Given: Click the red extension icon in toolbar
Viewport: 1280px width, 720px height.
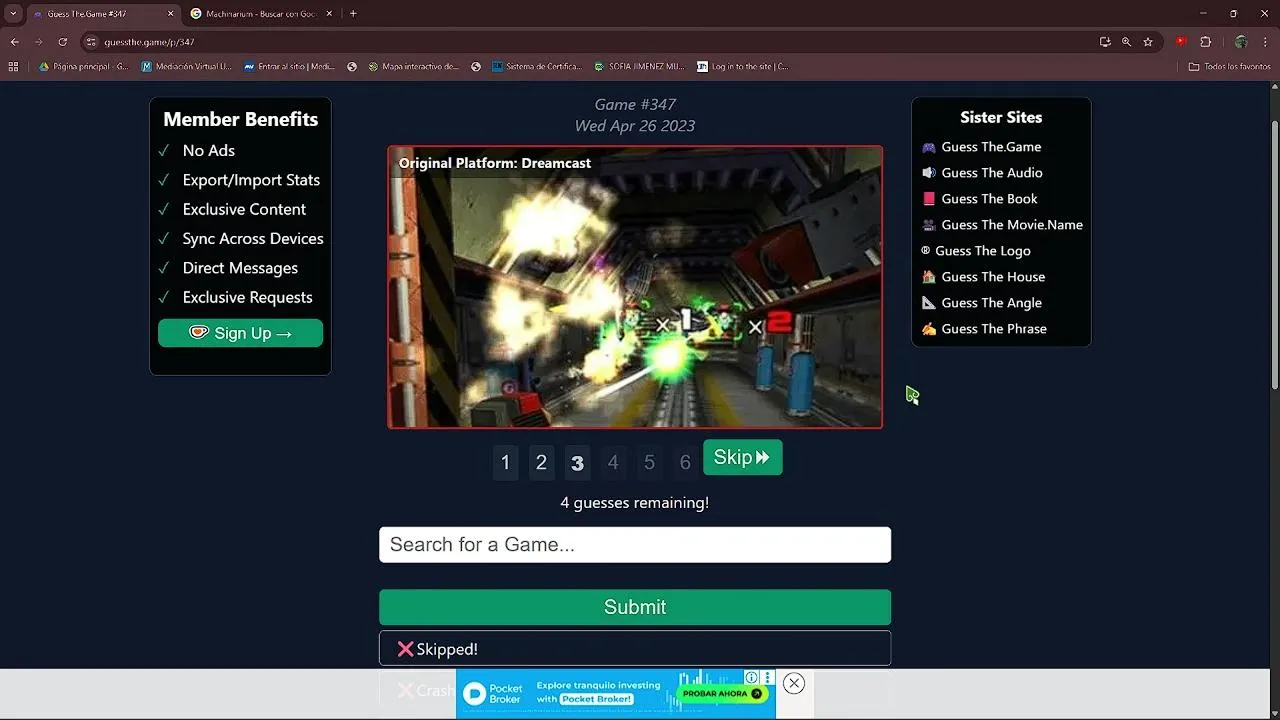Looking at the screenshot, I should click(x=1181, y=42).
